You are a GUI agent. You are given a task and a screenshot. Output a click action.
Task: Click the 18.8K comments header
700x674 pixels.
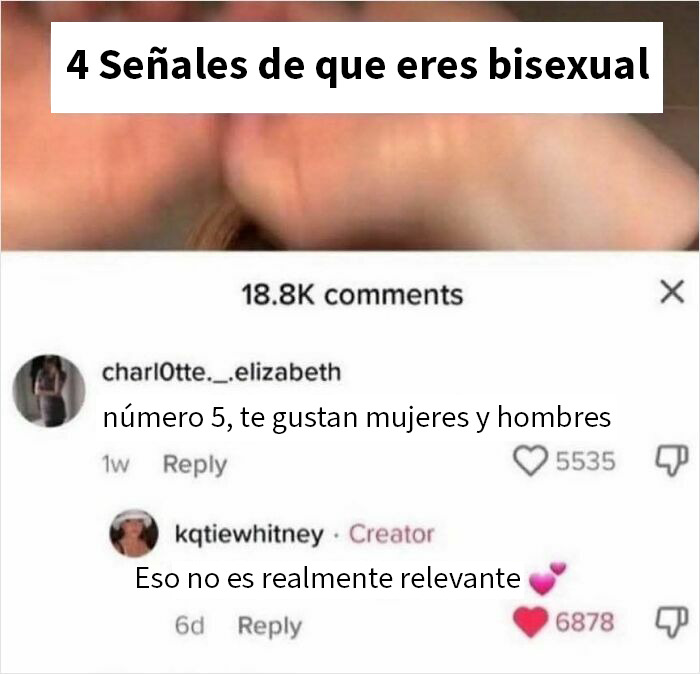[352, 295]
